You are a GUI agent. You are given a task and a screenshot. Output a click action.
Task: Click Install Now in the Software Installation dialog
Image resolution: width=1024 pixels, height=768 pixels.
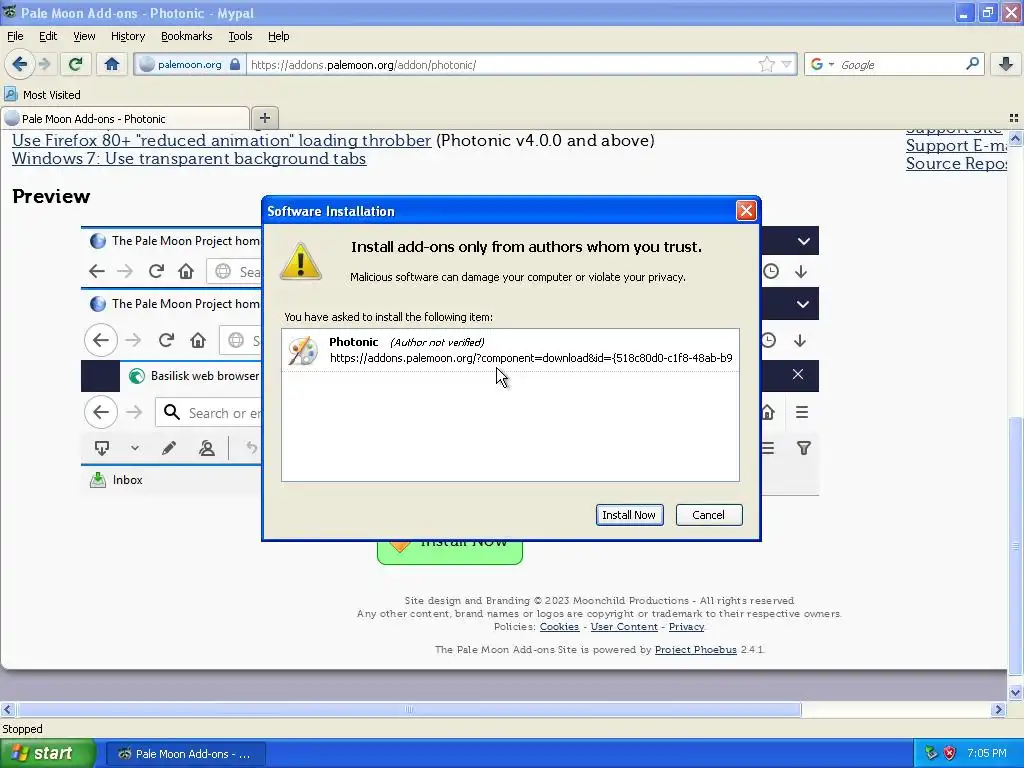pos(629,515)
